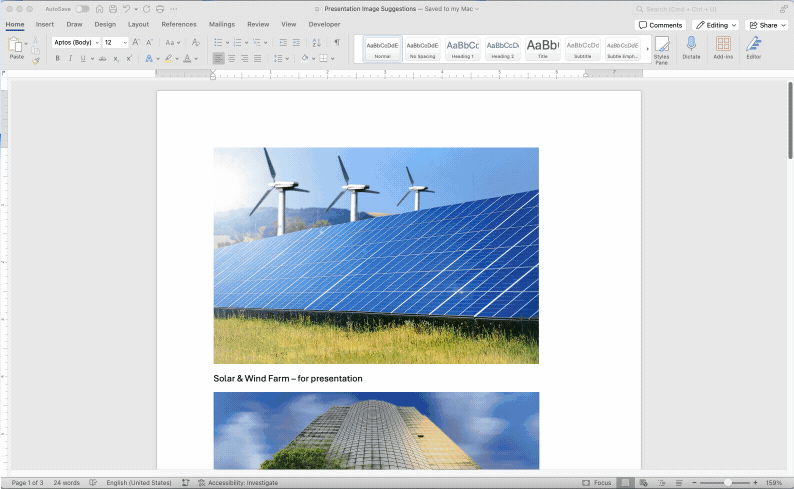Viewport: 794px width, 489px height.
Task: Click the Paste clipboard icon
Action: [15, 45]
